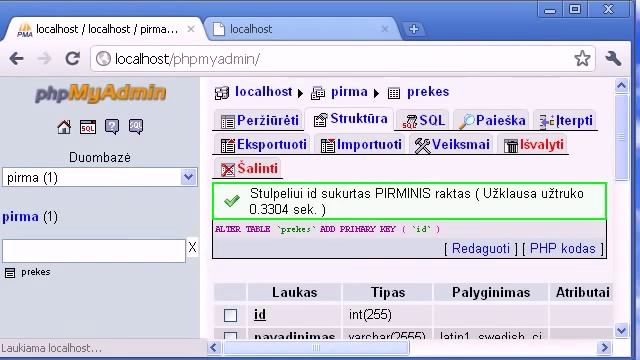640x360 pixels.
Task: Click the Redaguoti link
Action: (x=480, y=248)
